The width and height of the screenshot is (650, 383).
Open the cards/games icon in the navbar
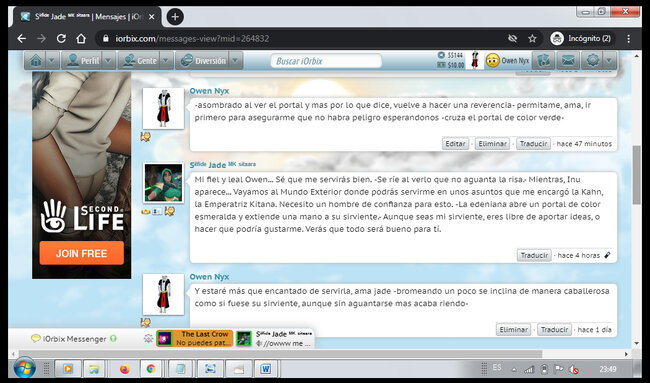coord(543,61)
